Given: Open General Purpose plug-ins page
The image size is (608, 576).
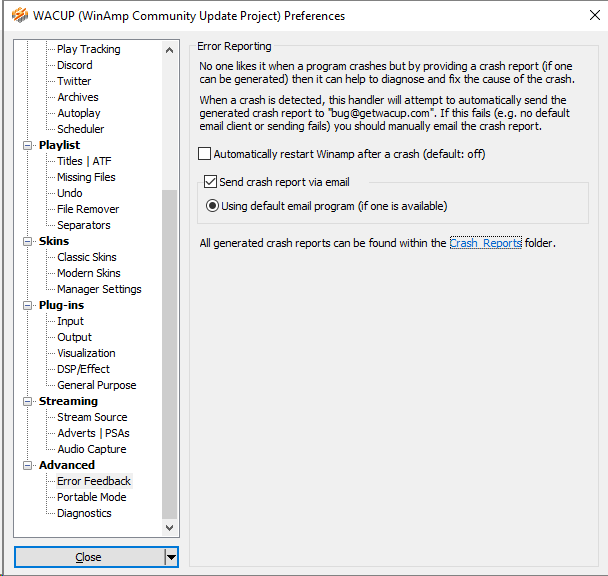Looking at the screenshot, I should pos(97,385).
